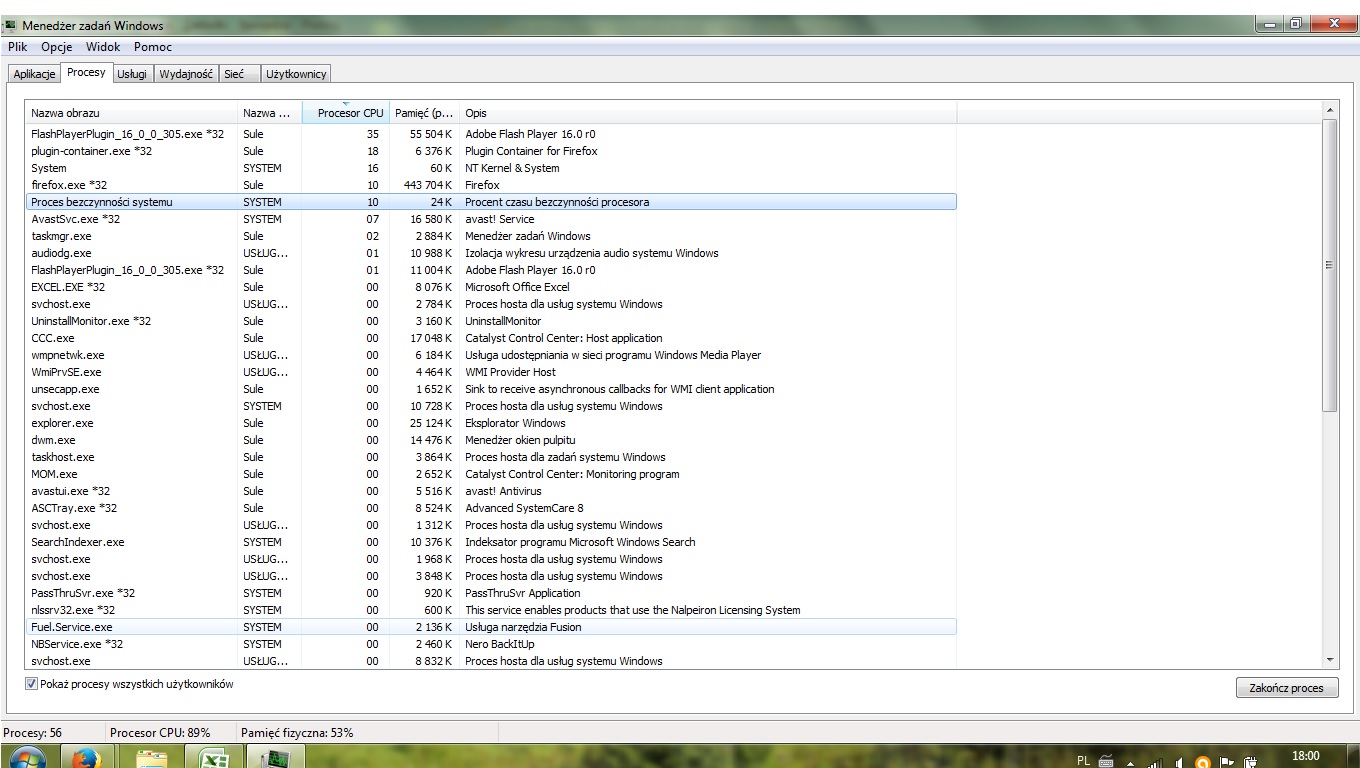Sort by 'Pamięć (p...' column header

[x=425, y=113]
